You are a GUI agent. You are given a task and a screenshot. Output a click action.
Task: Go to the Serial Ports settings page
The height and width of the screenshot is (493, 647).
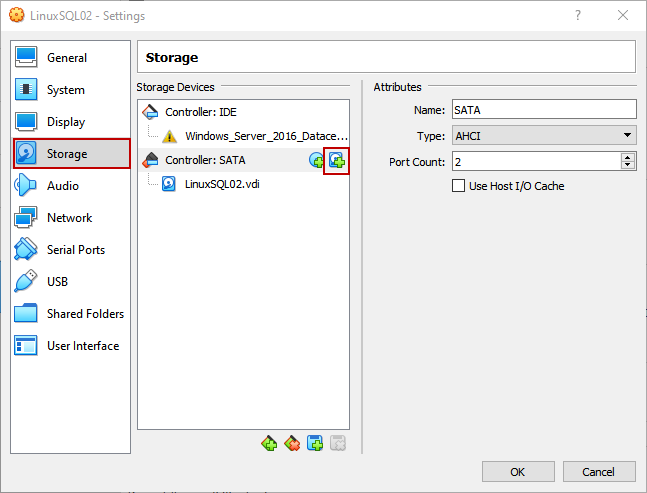[x=75, y=250]
